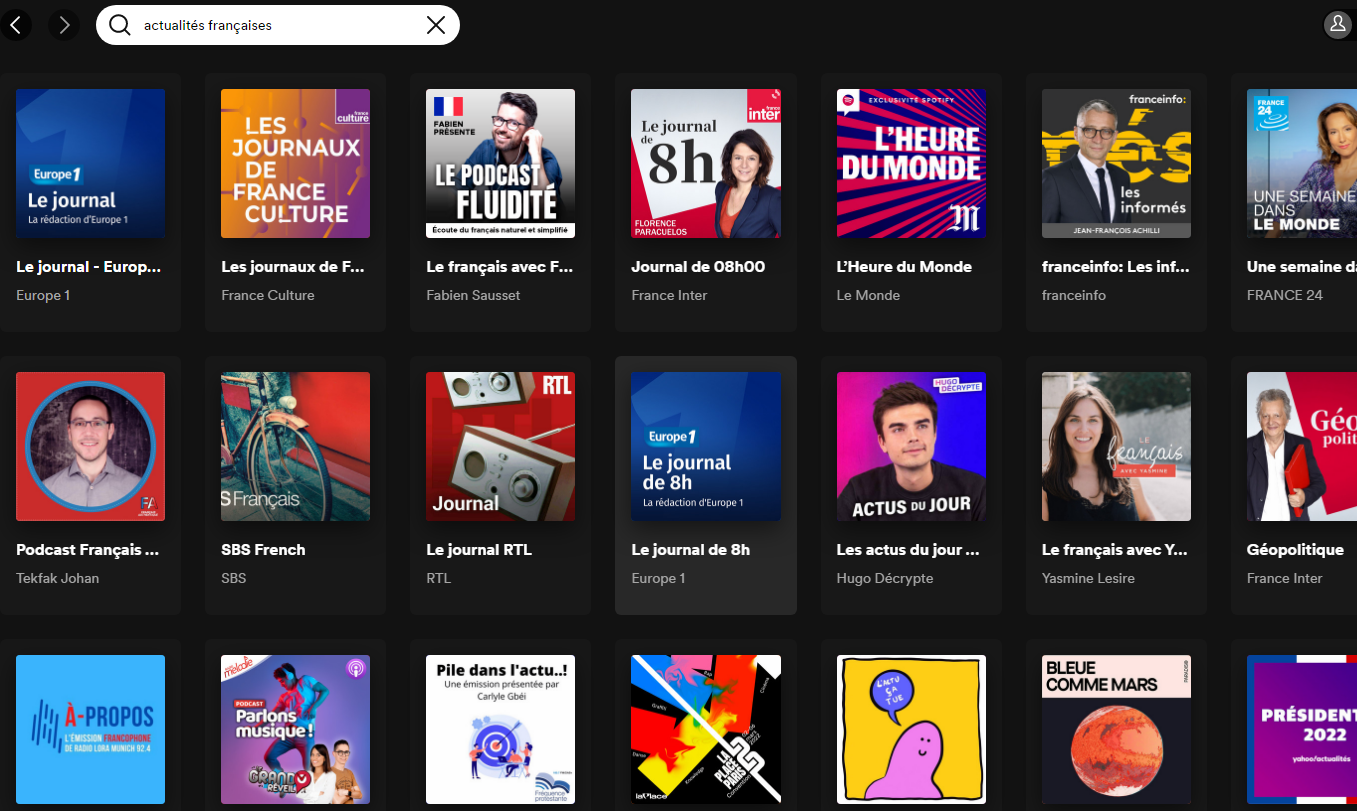
Task: Open La Place Paris colorful cover art
Action: (706, 730)
